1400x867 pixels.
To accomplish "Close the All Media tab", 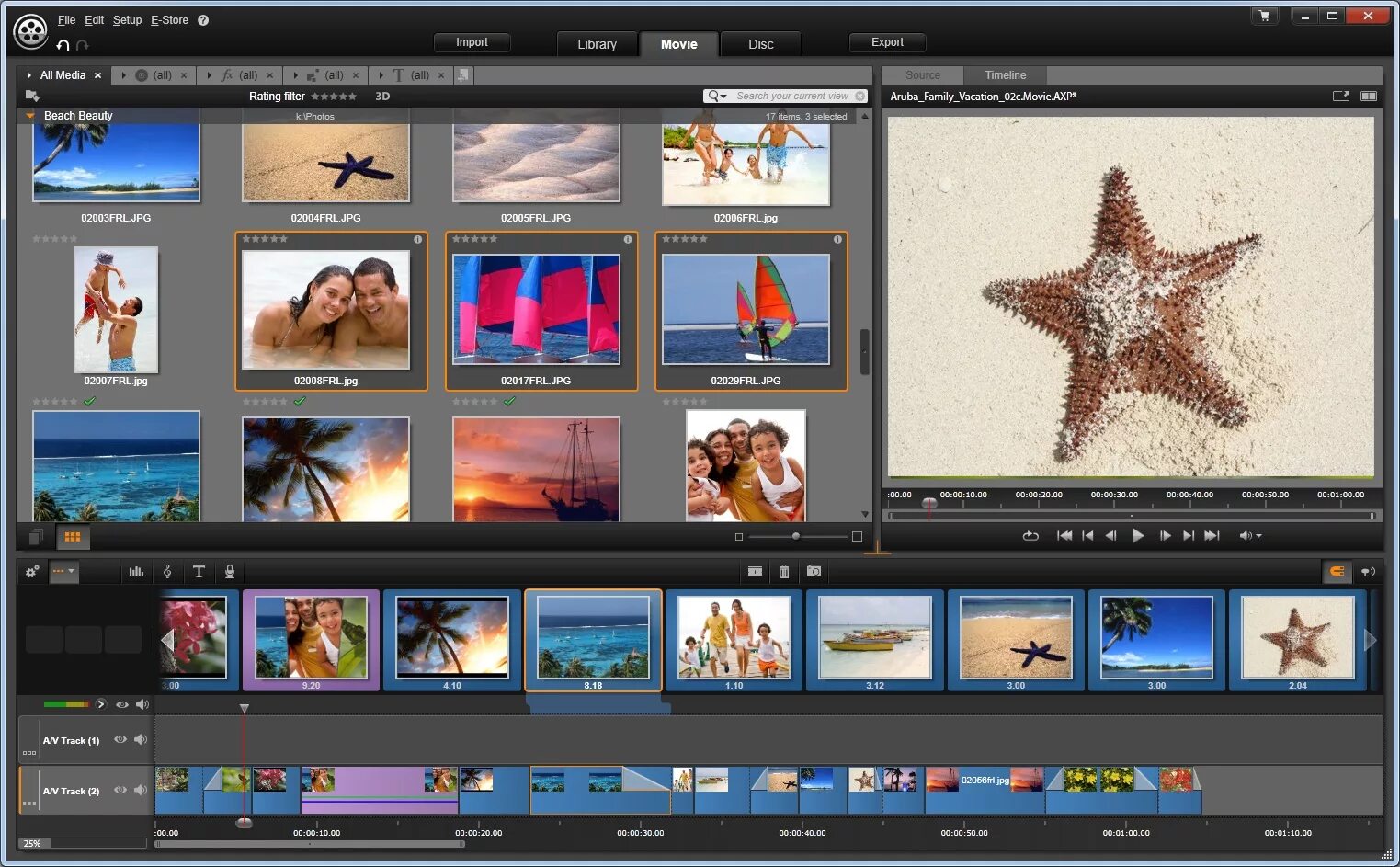I will (x=97, y=75).
